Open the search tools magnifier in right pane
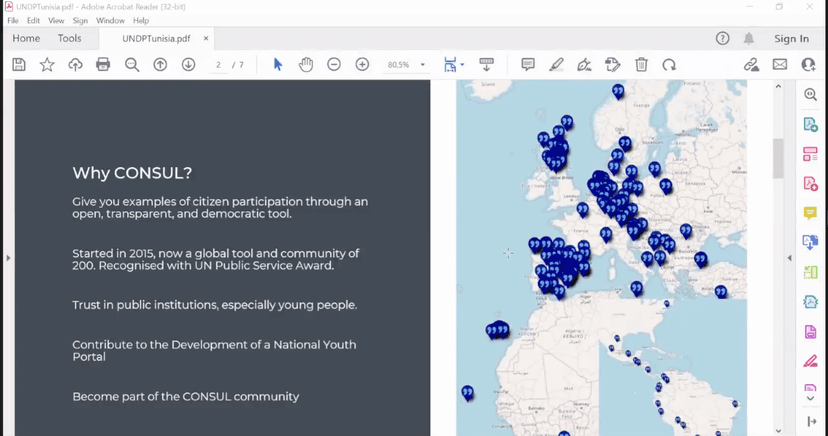The width and height of the screenshot is (828, 436). click(x=811, y=94)
